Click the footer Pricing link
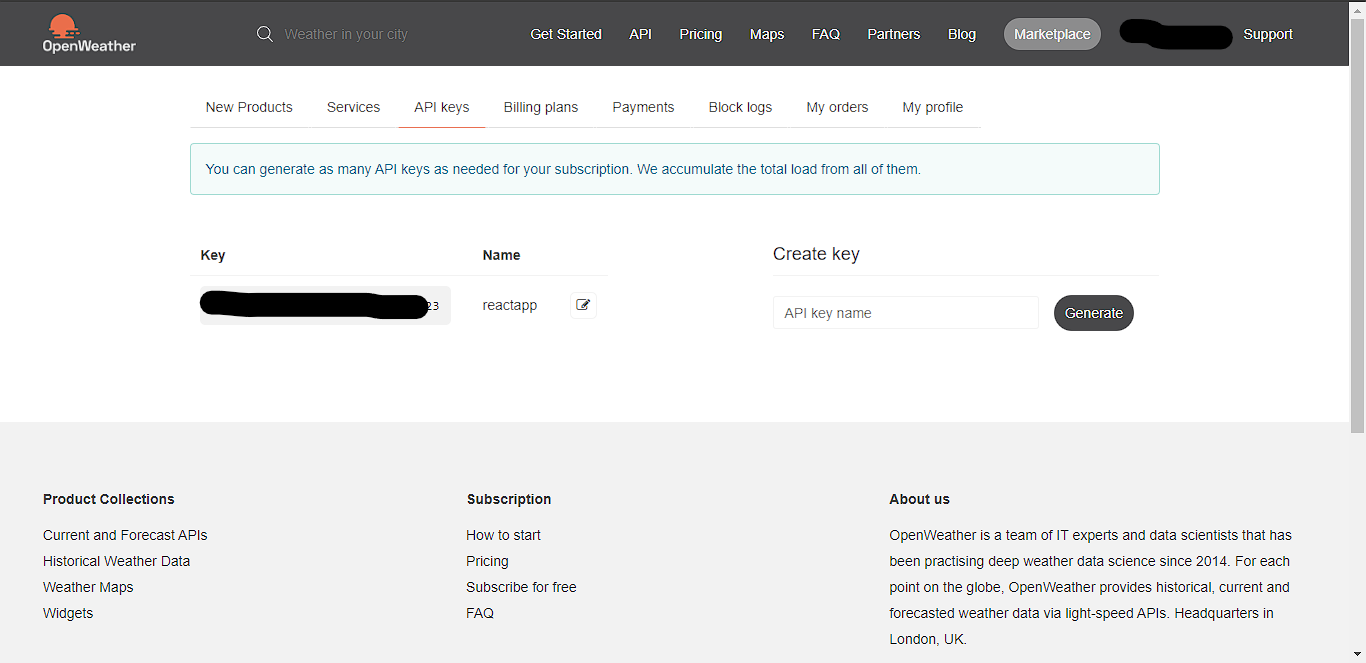This screenshot has width=1366, height=663. 487,561
